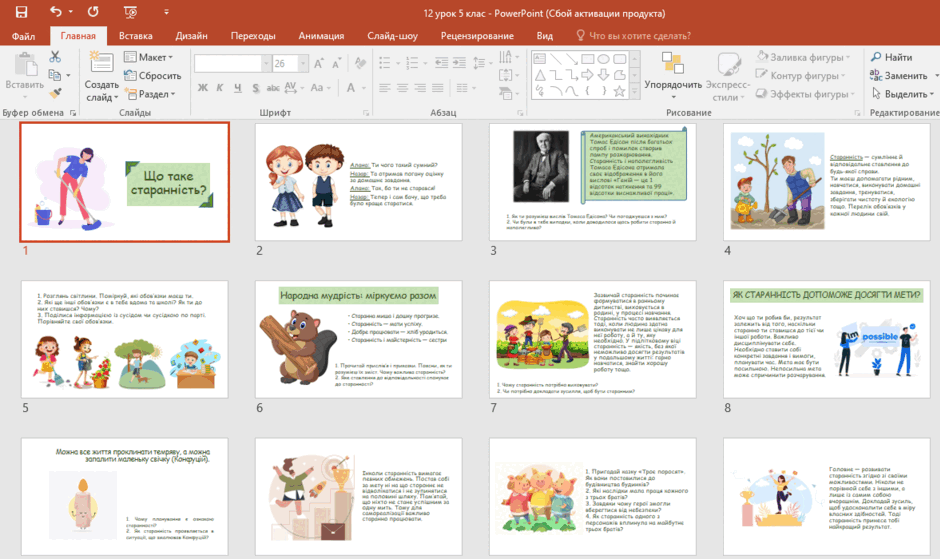Open the Раздел section dropdown
Viewport: 940px width, 559px height.
tap(150, 94)
